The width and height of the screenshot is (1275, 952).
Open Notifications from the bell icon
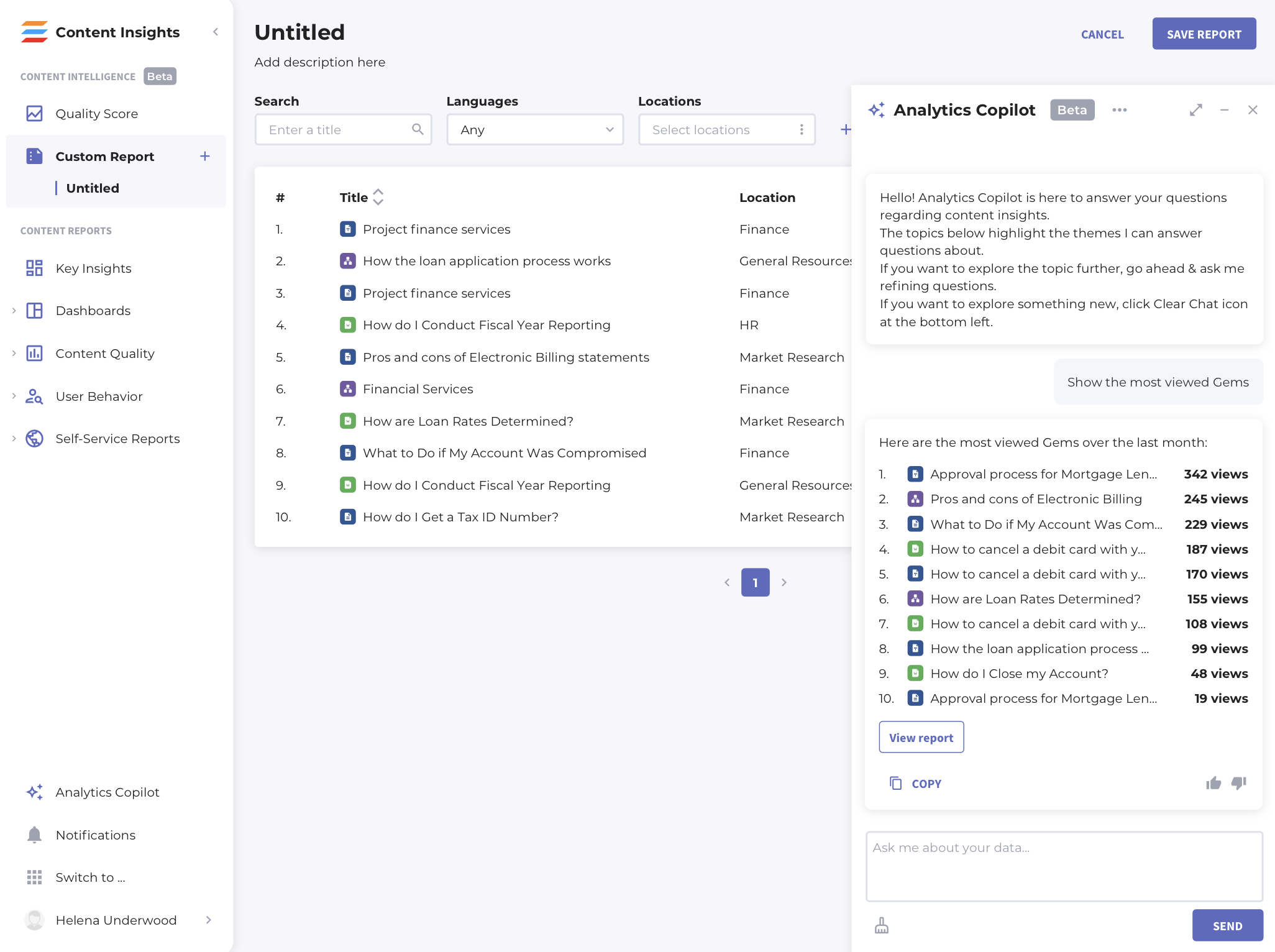tap(34, 835)
